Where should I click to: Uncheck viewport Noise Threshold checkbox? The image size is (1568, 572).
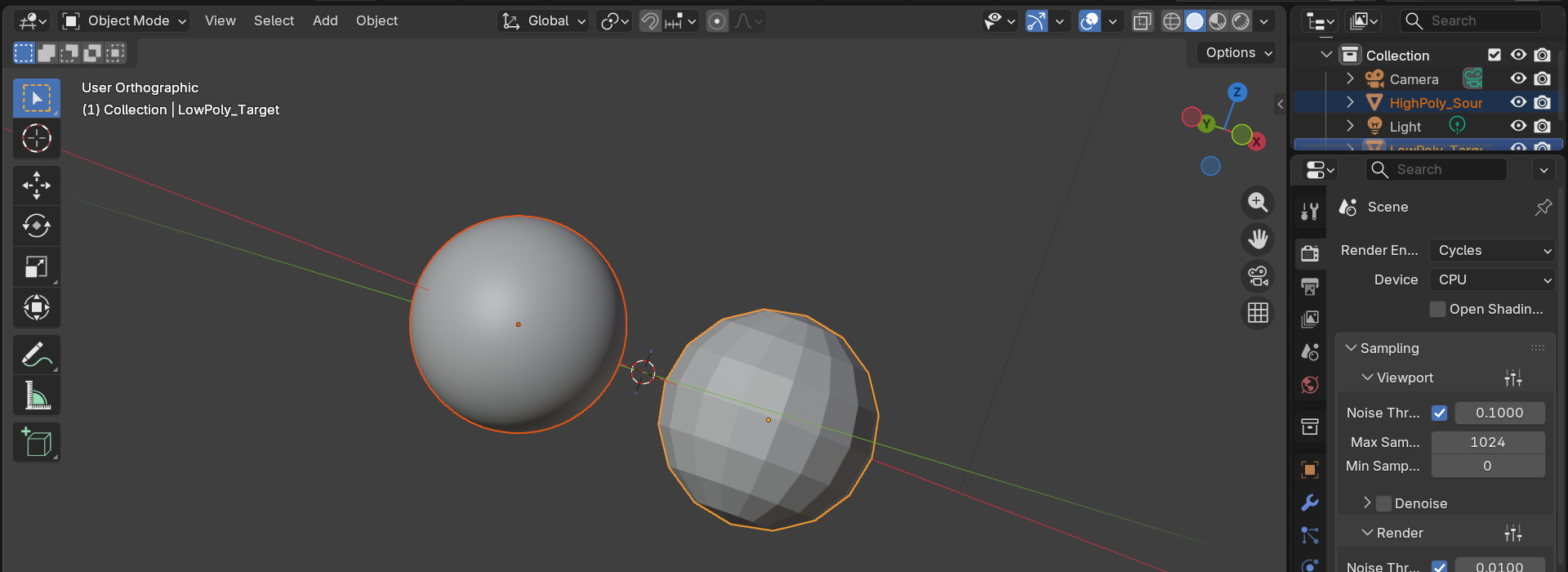(x=1439, y=413)
